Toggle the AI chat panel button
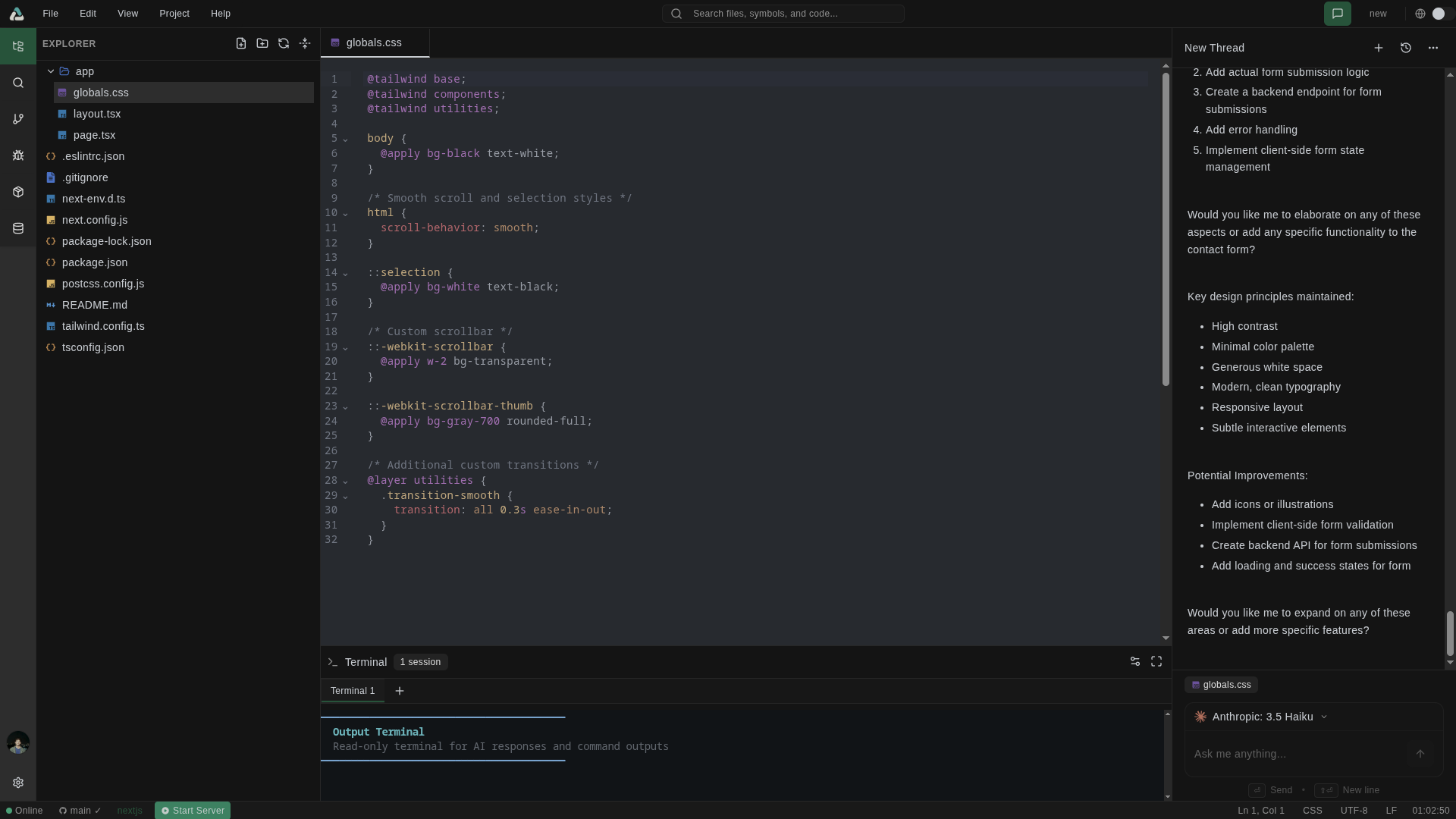This screenshot has height=819, width=1456. click(1337, 14)
